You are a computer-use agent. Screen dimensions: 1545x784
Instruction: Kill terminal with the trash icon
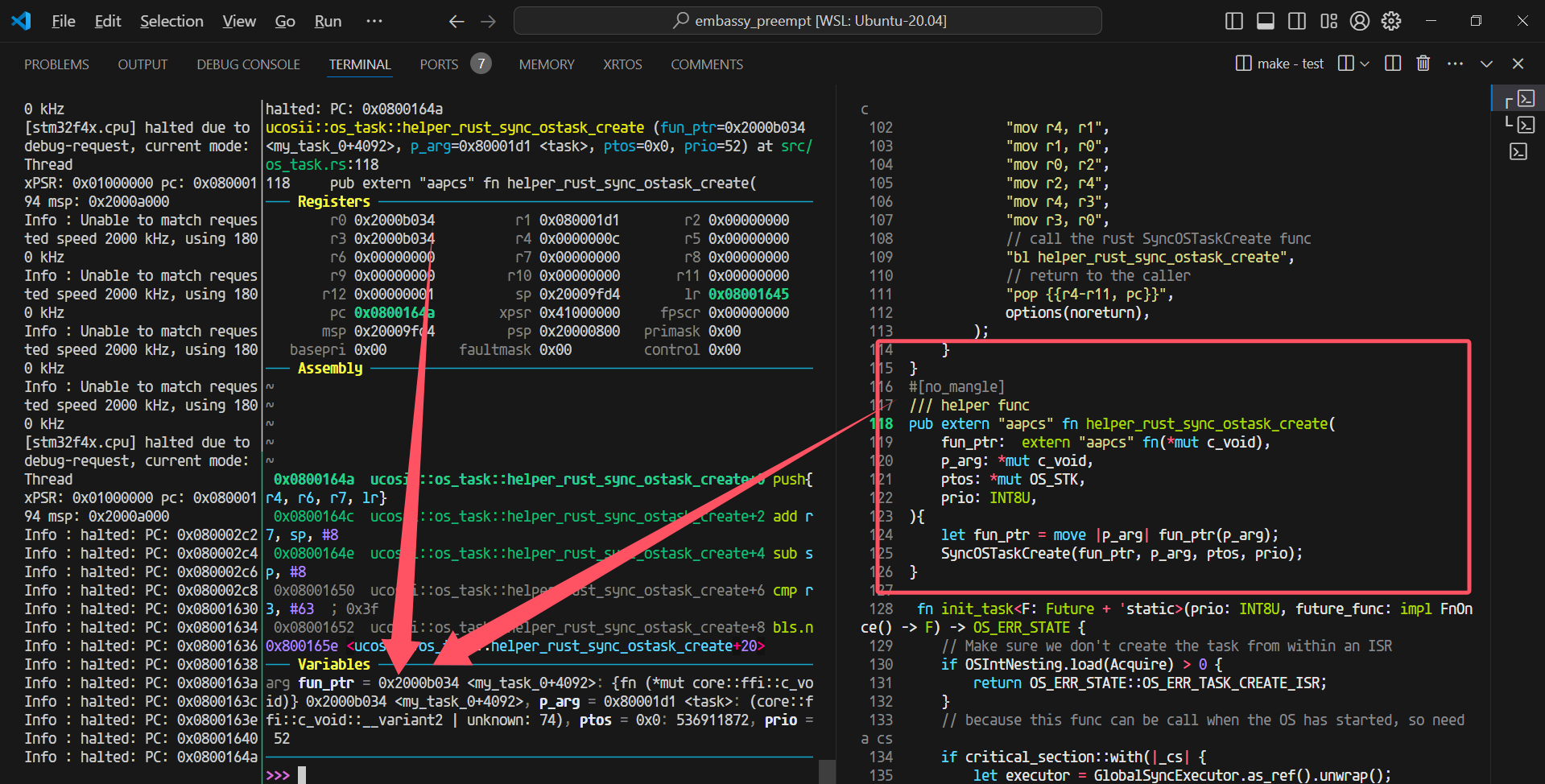coord(1423,64)
